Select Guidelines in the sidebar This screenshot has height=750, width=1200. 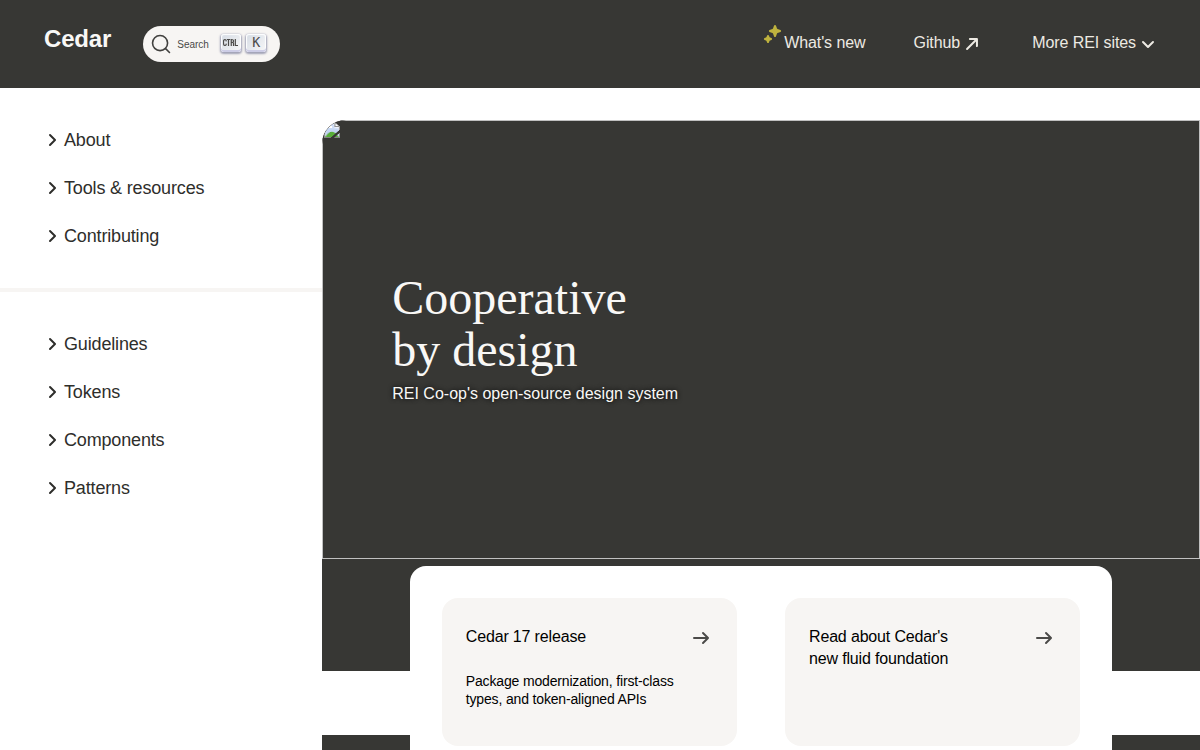point(105,344)
